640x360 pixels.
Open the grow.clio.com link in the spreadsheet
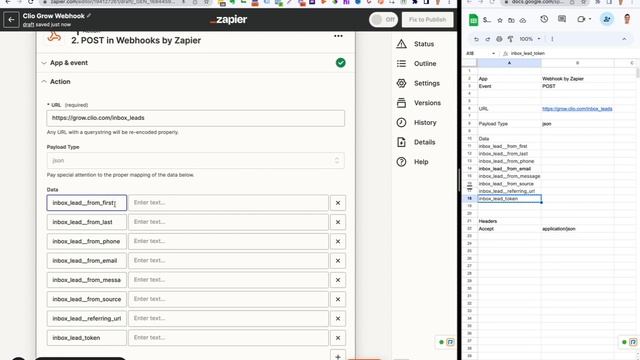click(577, 109)
